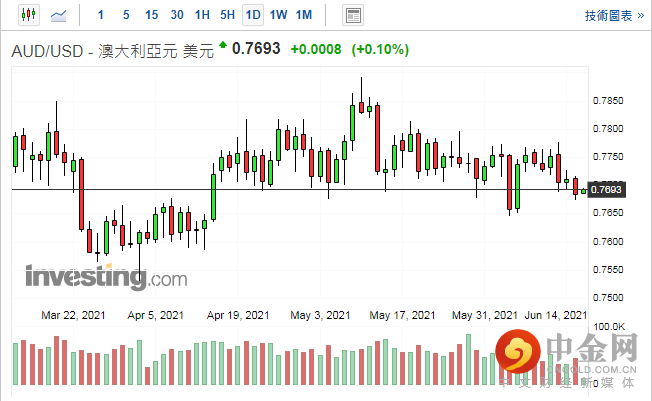Click the 0.7550 price axis label
The height and width of the screenshot is (401, 652).
click(608, 270)
